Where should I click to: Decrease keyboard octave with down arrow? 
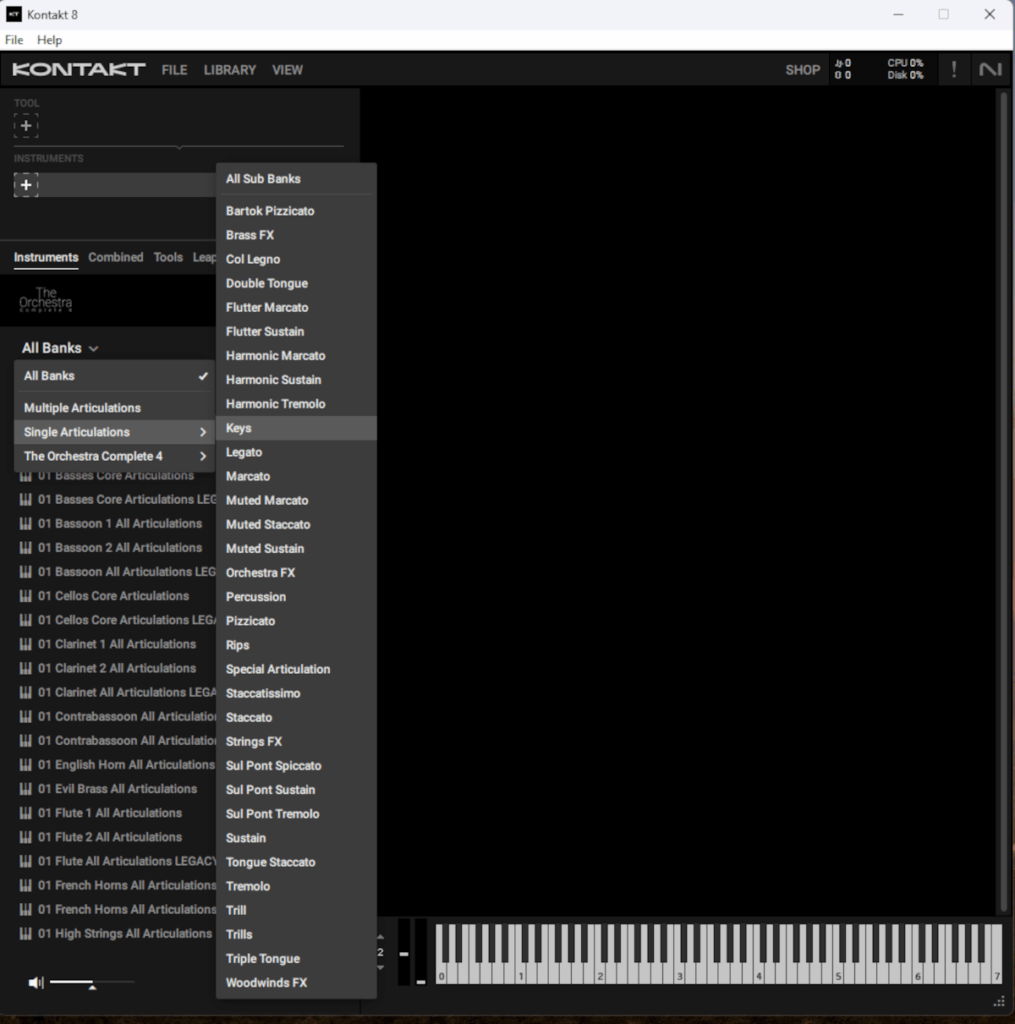380,967
